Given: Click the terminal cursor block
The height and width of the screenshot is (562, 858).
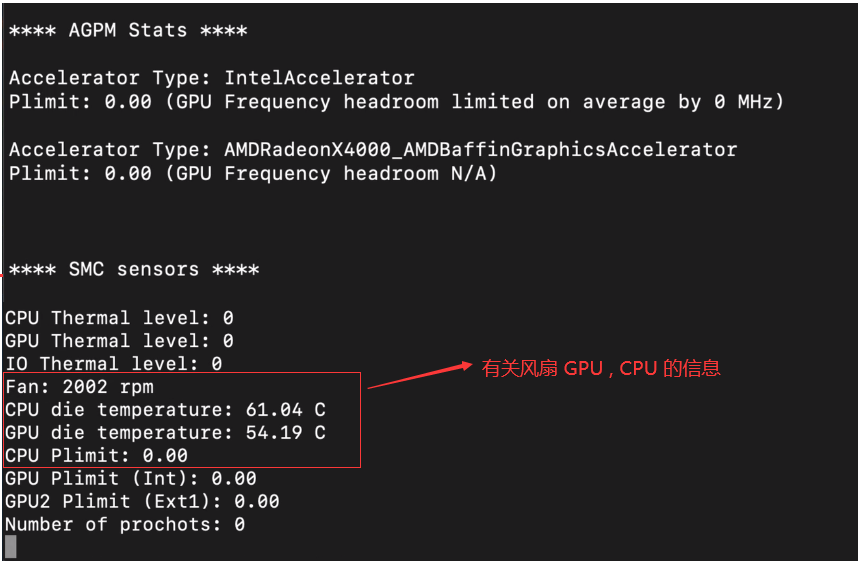Looking at the screenshot, I should [10, 547].
